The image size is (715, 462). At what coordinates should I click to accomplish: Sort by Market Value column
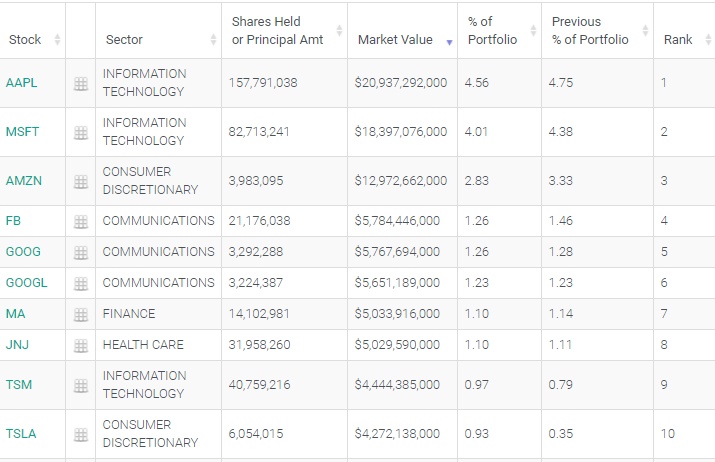(395, 40)
